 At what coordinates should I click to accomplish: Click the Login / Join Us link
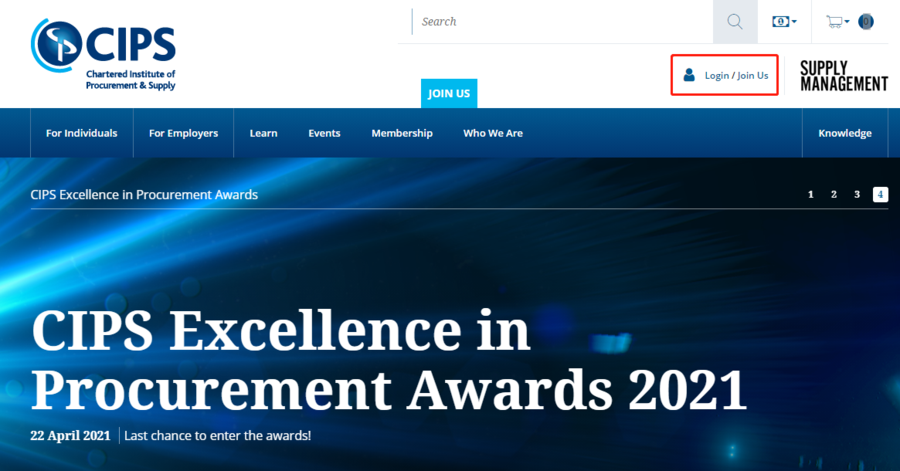coord(736,76)
